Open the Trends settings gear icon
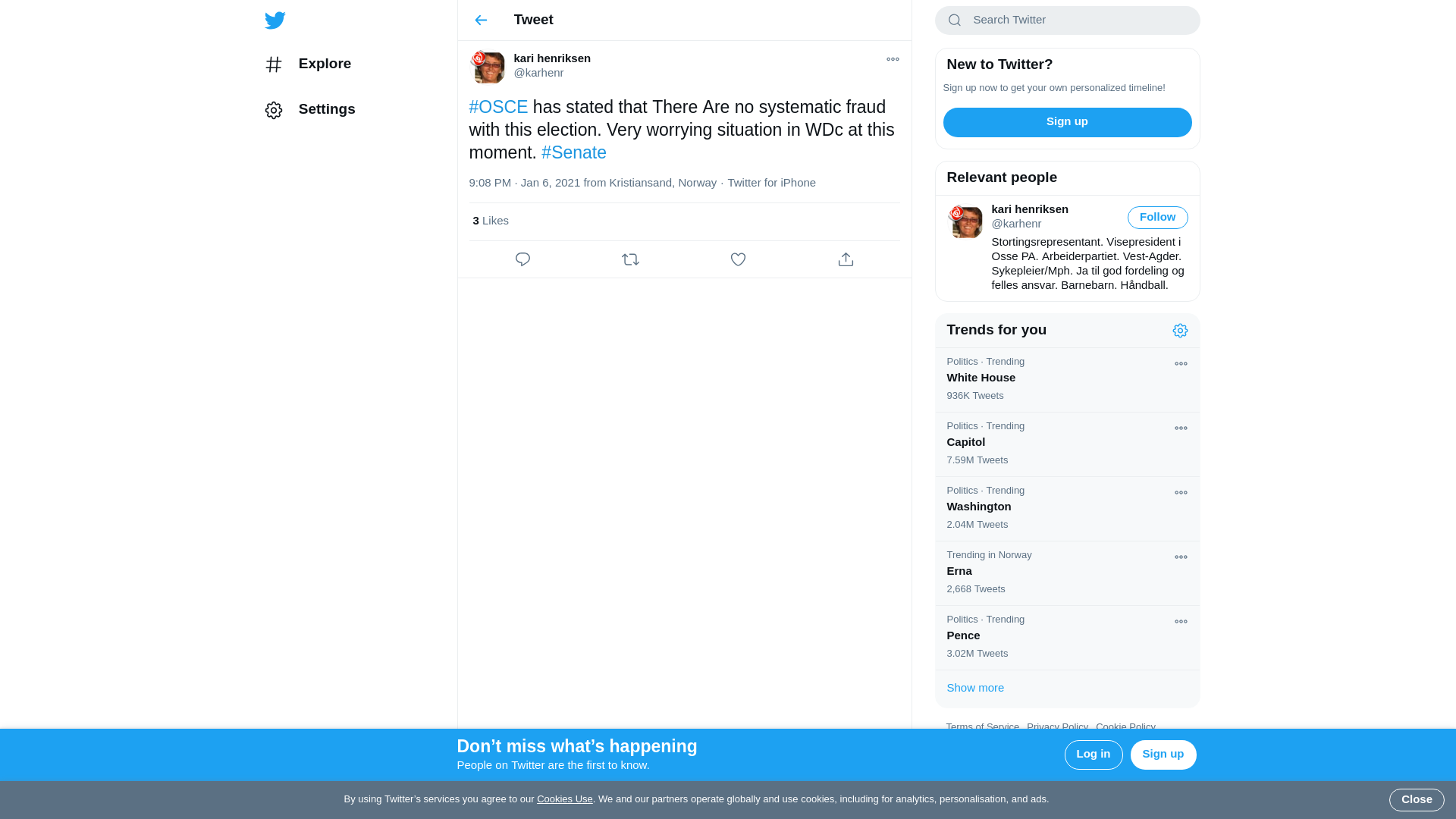Image resolution: width=1456 pixels, height=819 pixels. [x=1180, y=331]
